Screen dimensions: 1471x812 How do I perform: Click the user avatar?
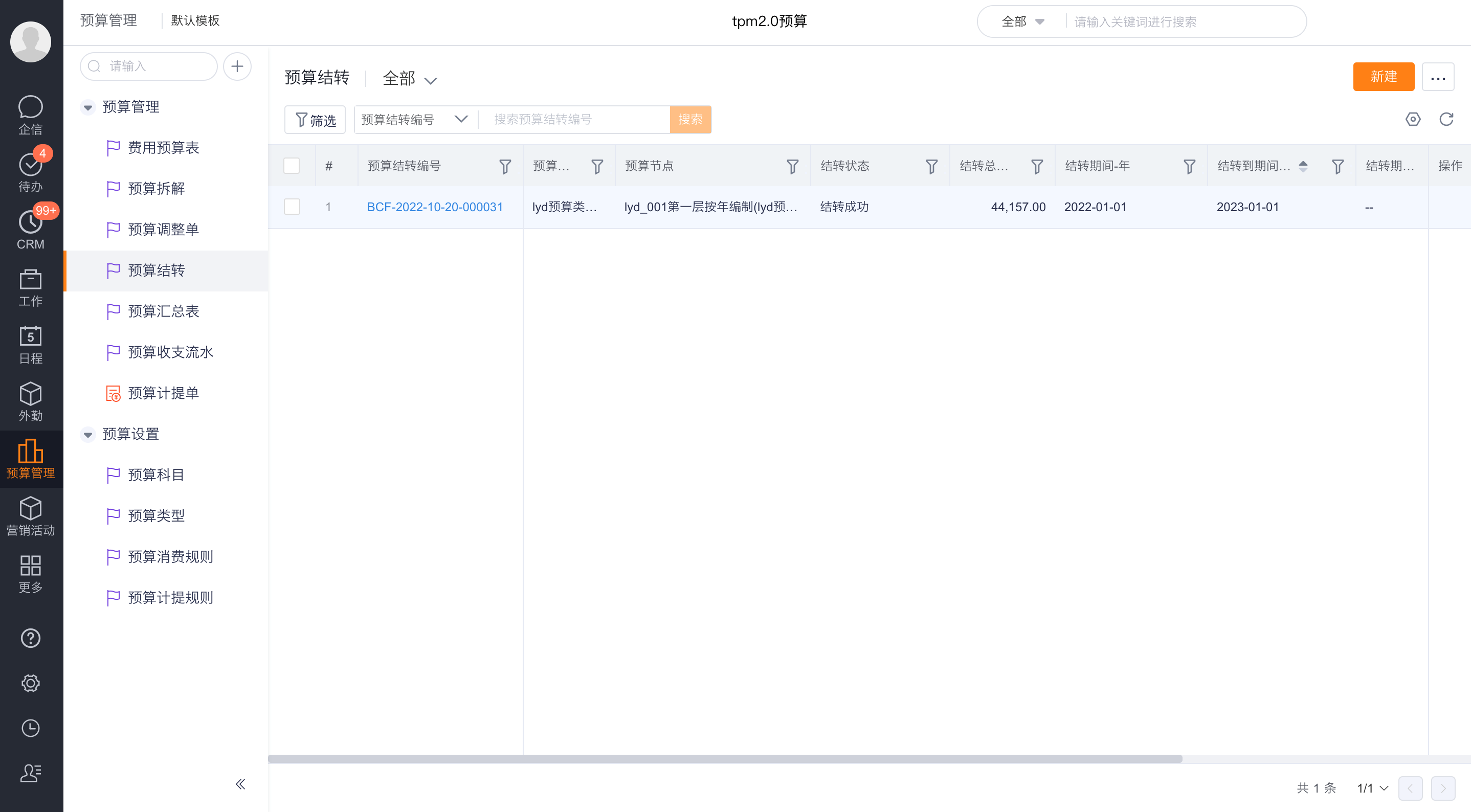coord(30,41)
